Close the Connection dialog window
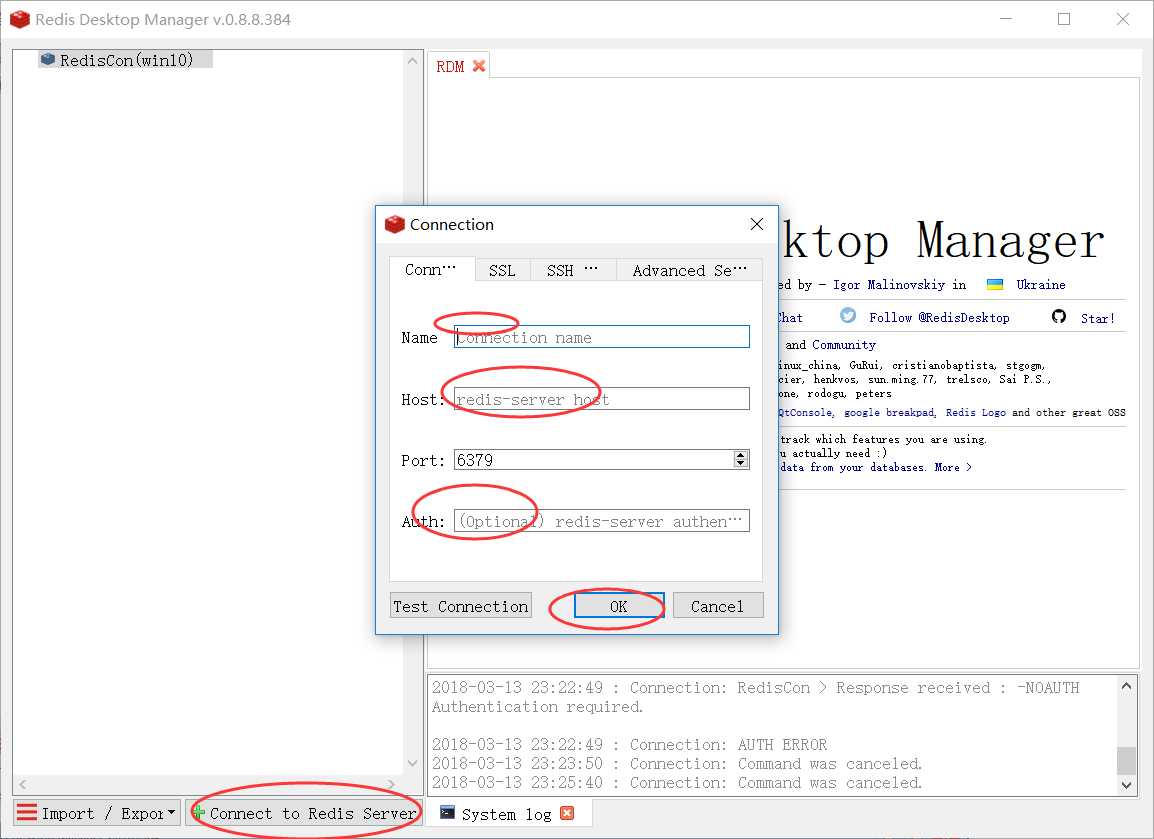This screenshot has height=839, width=1154. 757,224
